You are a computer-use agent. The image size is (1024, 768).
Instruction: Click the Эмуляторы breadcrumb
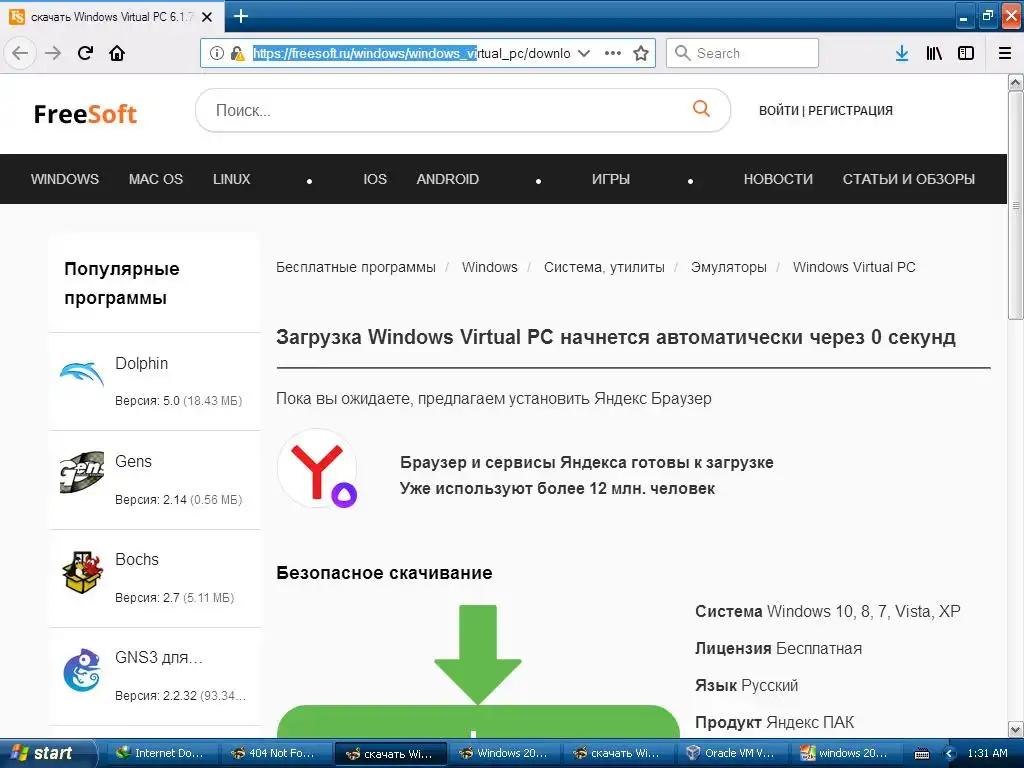point(728,267)
